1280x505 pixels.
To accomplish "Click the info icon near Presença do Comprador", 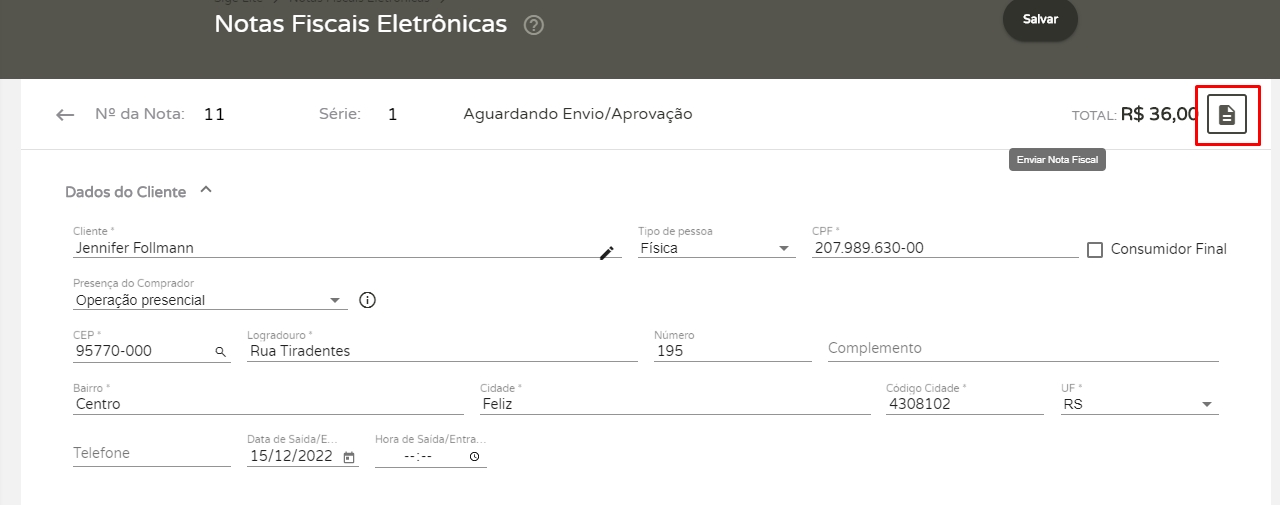I will click(367, 300).
